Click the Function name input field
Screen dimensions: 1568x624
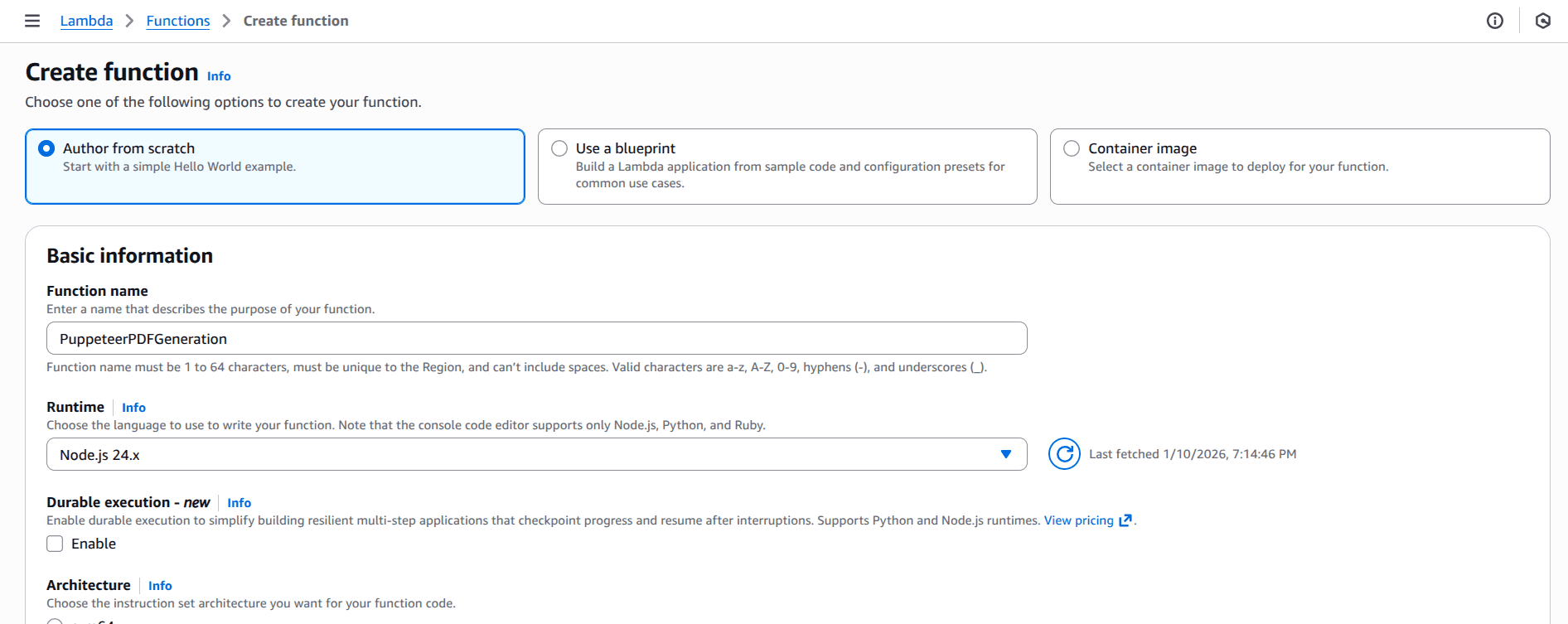535,338
